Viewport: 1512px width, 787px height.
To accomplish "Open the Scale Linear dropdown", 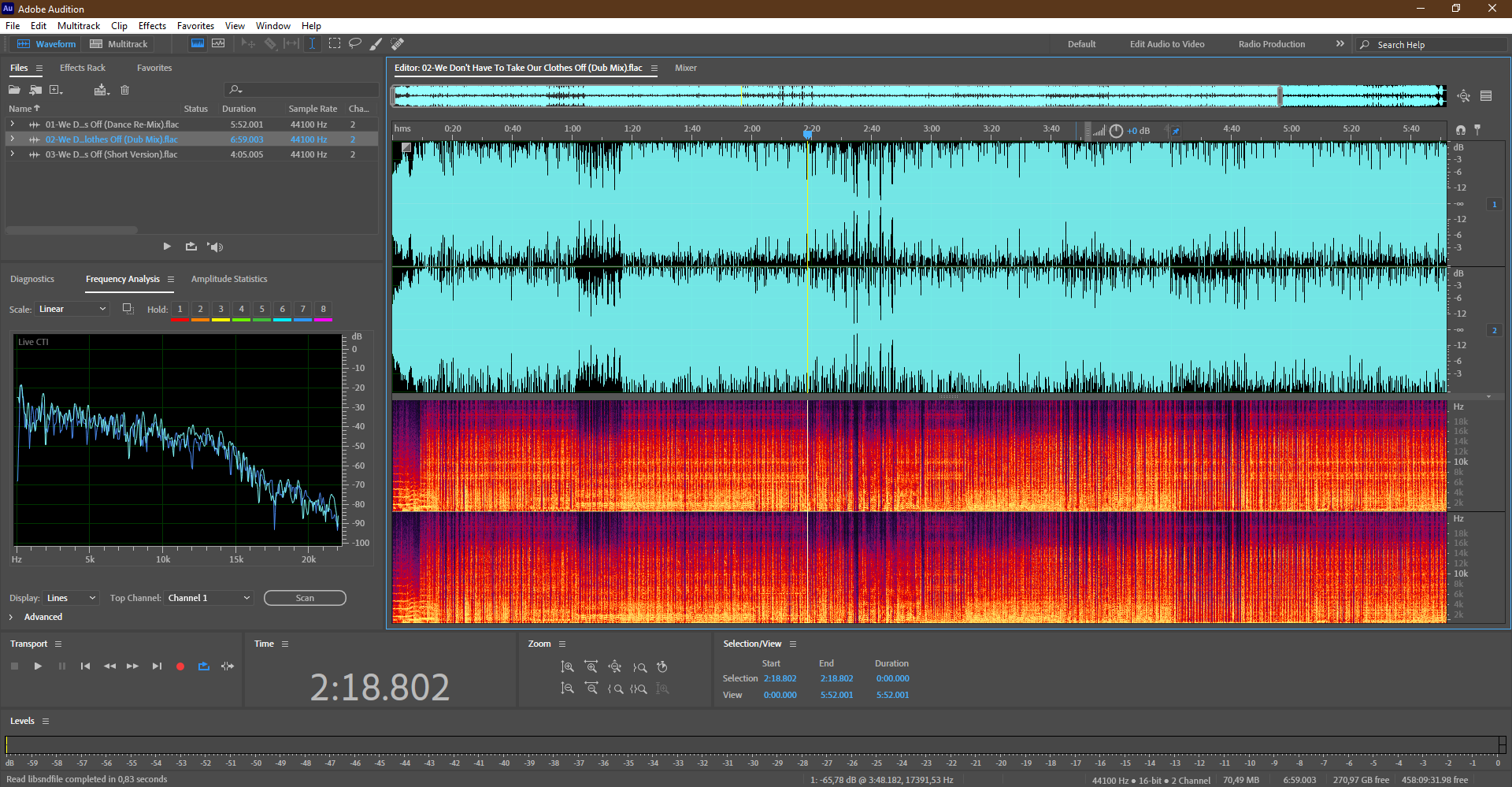I will pos(72,309).
